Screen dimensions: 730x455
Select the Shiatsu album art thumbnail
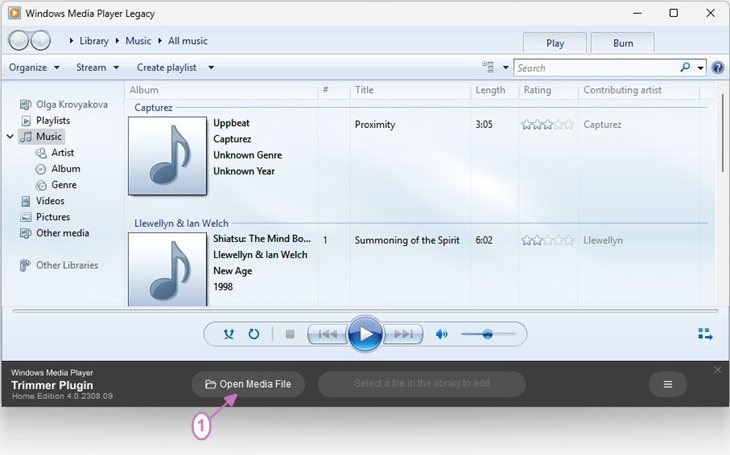click(x=168, y=269)
